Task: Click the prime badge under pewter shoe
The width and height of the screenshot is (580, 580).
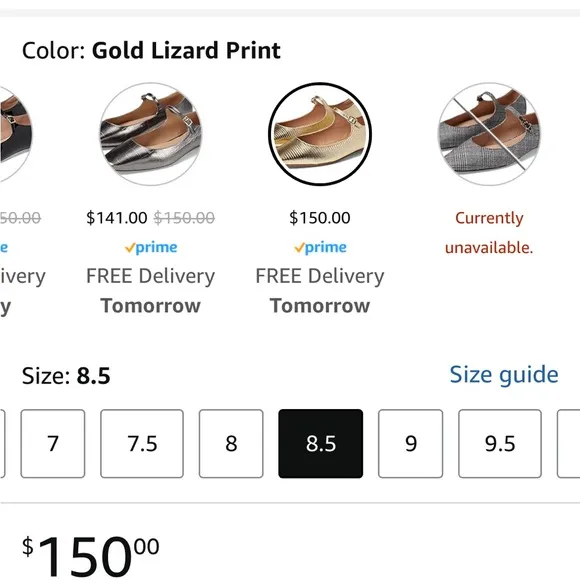Action: [x=151, y=247]
